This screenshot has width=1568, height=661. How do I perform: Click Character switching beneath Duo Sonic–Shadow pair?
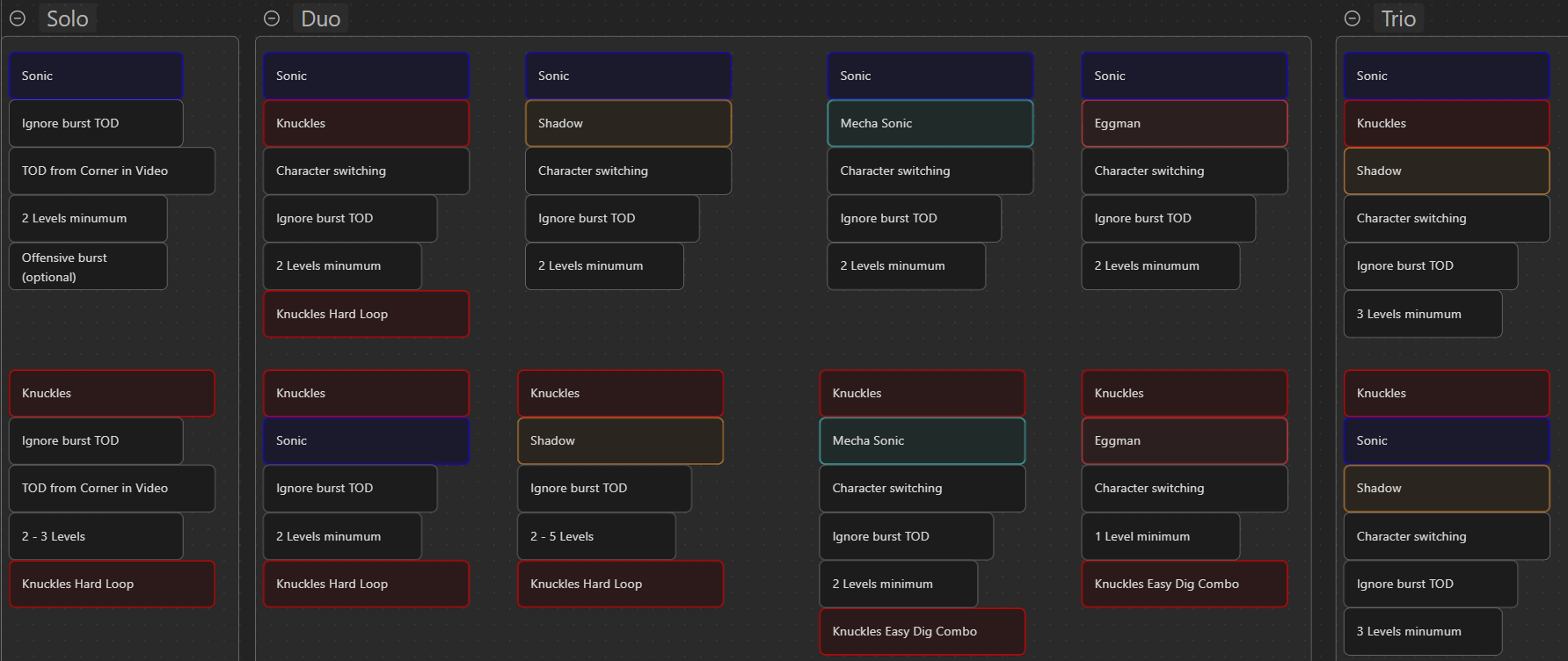(x=628, y=171)
